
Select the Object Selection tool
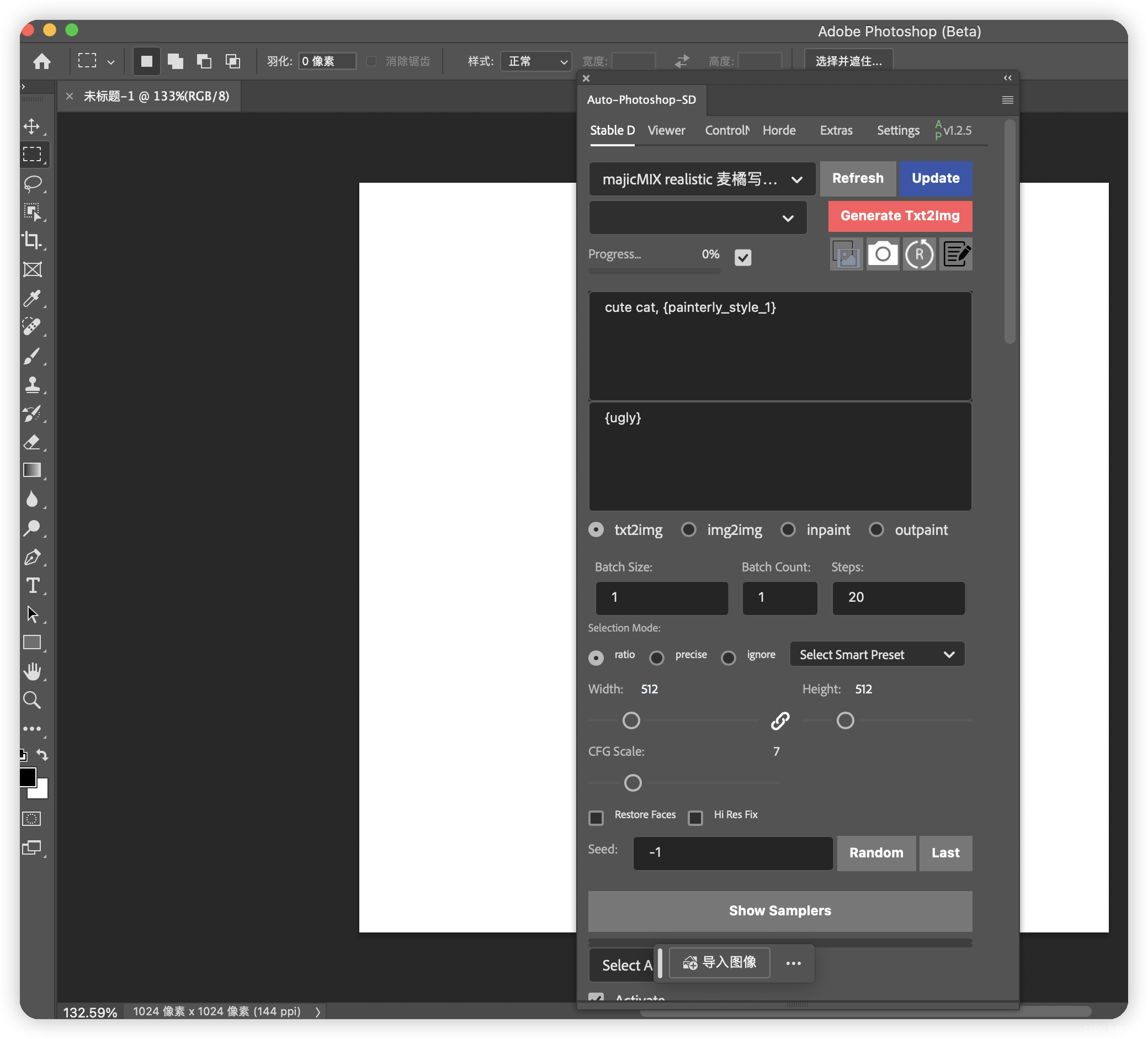(32, 212)
